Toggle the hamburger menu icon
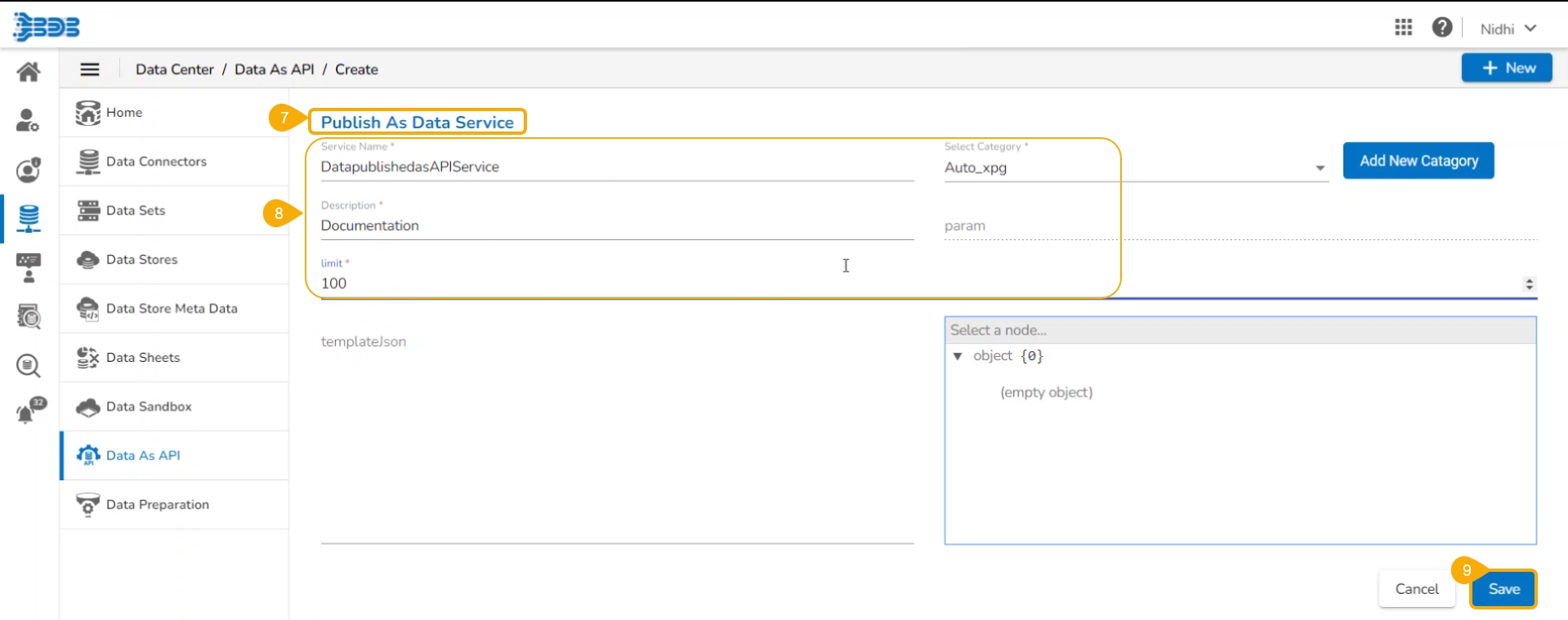This screenshot has height=620, width=1568. [x=90, y=69]
